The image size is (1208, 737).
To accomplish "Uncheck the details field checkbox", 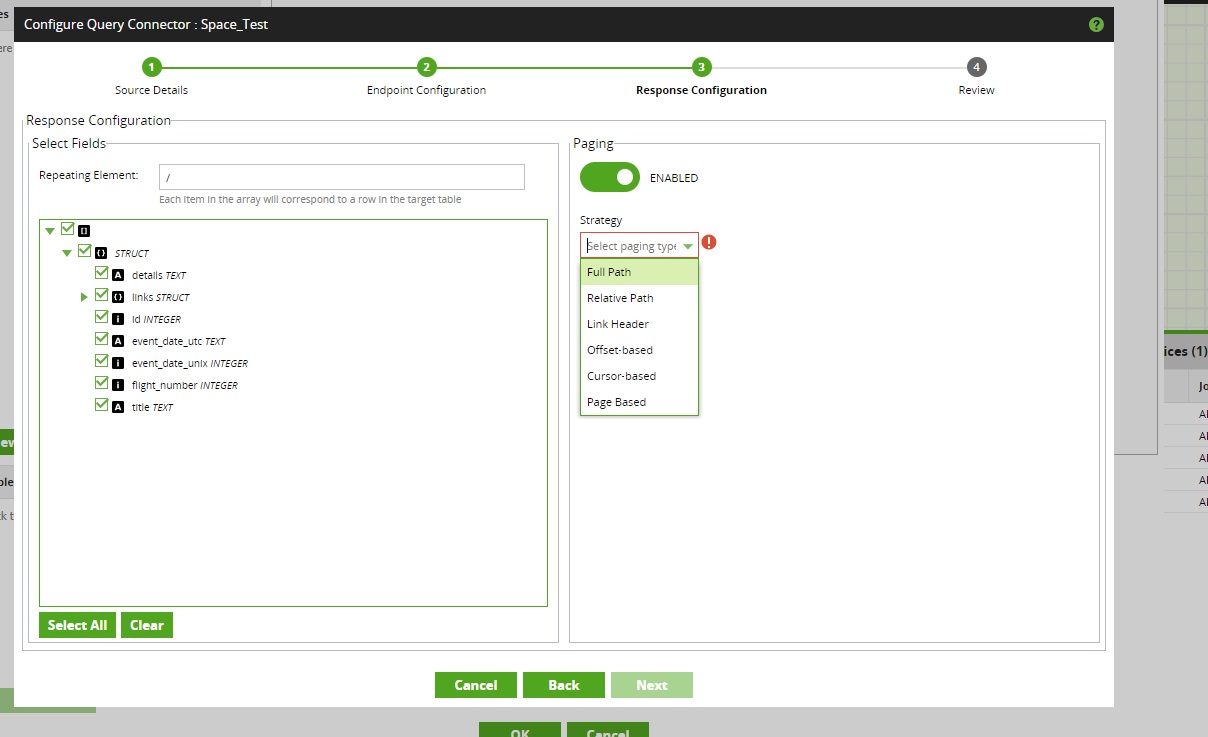I will pyautogui.click(x=101, y=272).
